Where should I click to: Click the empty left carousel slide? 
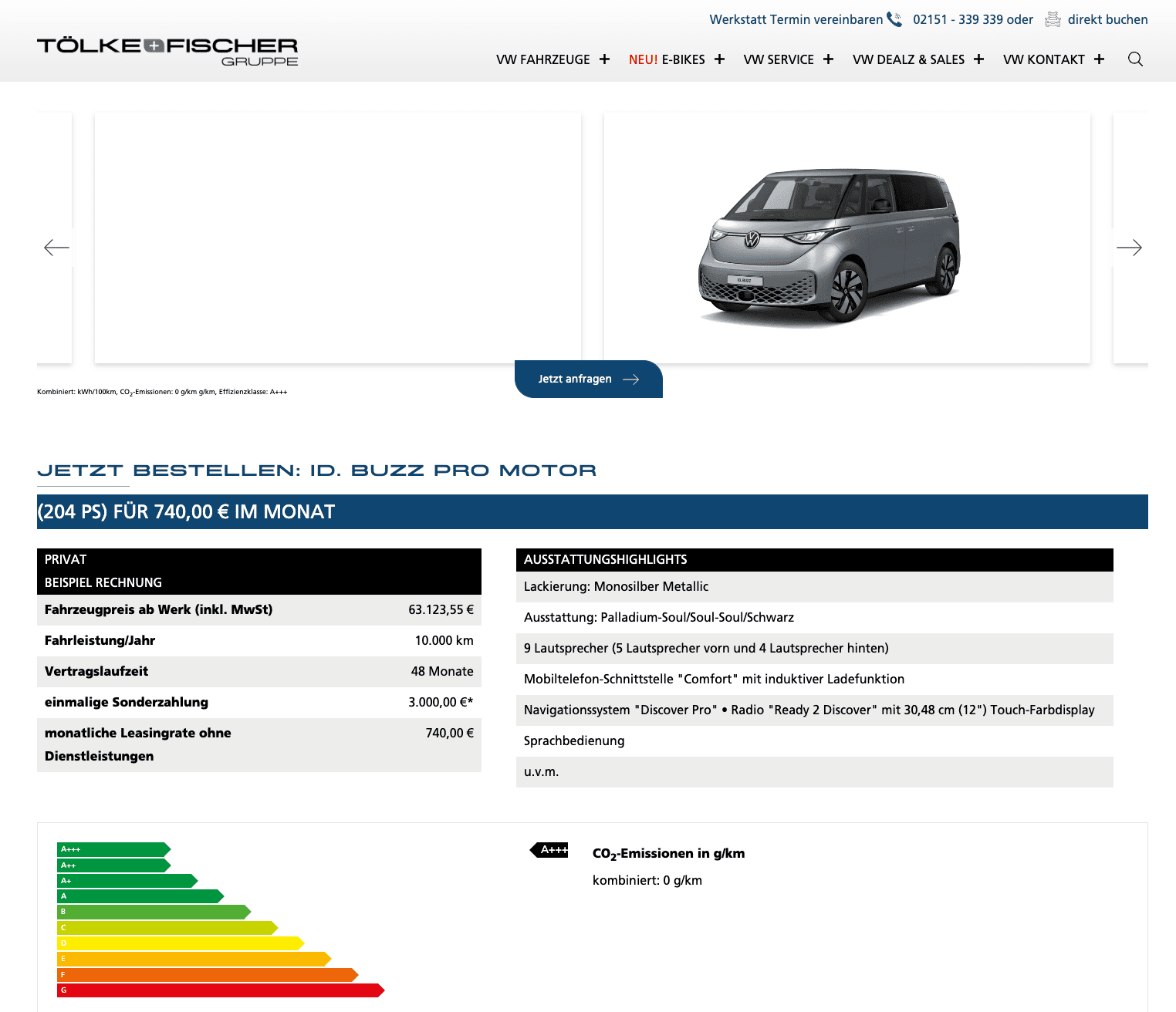[338, 238]
